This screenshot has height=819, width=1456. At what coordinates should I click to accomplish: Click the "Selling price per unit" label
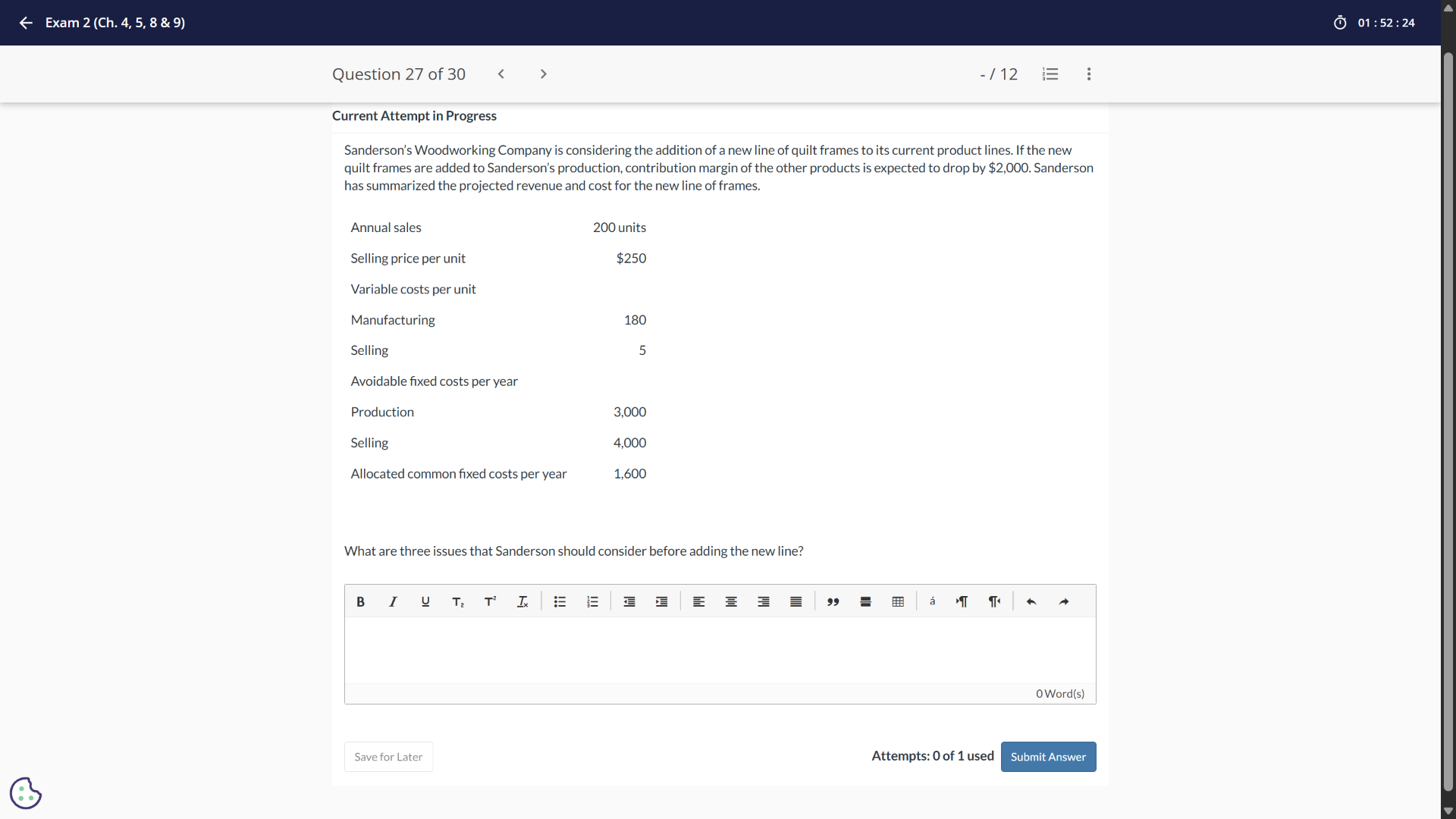click(408, 259)
